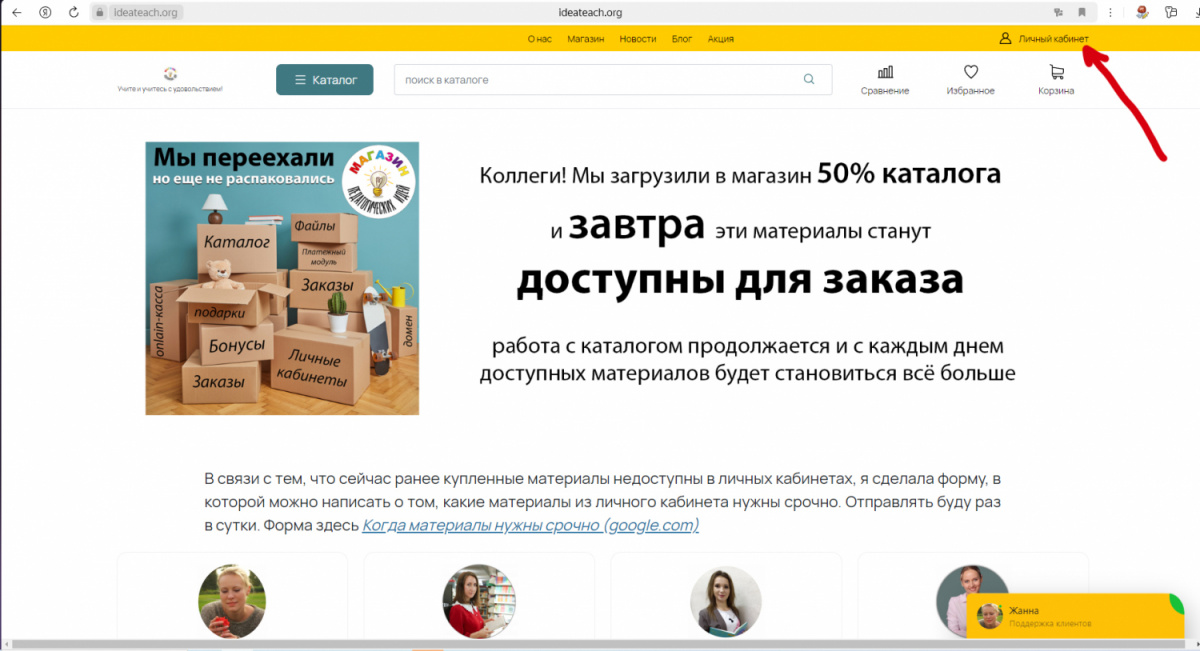Image resolution: width=1200 pixels, height=651 pixels.
Task: Go to the Магазин menu item
Action: (x=585, y=39)
